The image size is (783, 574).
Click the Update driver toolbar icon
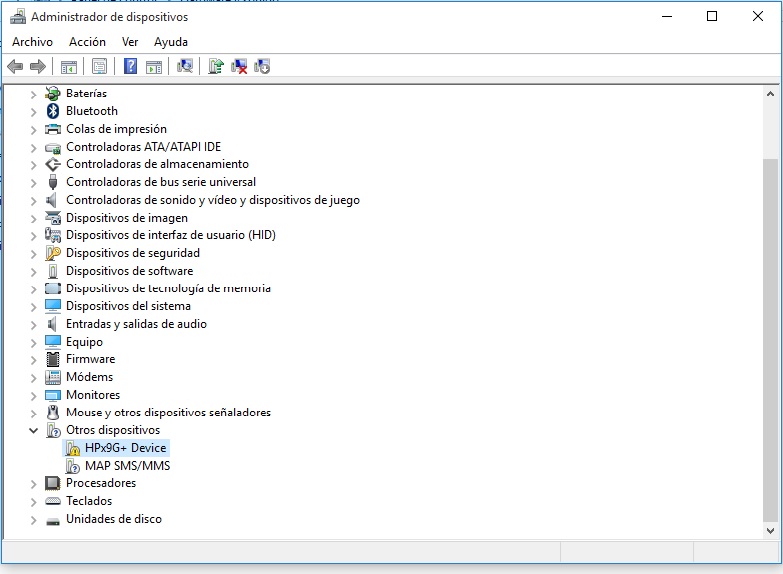pyautogui.click(x=215, y=67)
